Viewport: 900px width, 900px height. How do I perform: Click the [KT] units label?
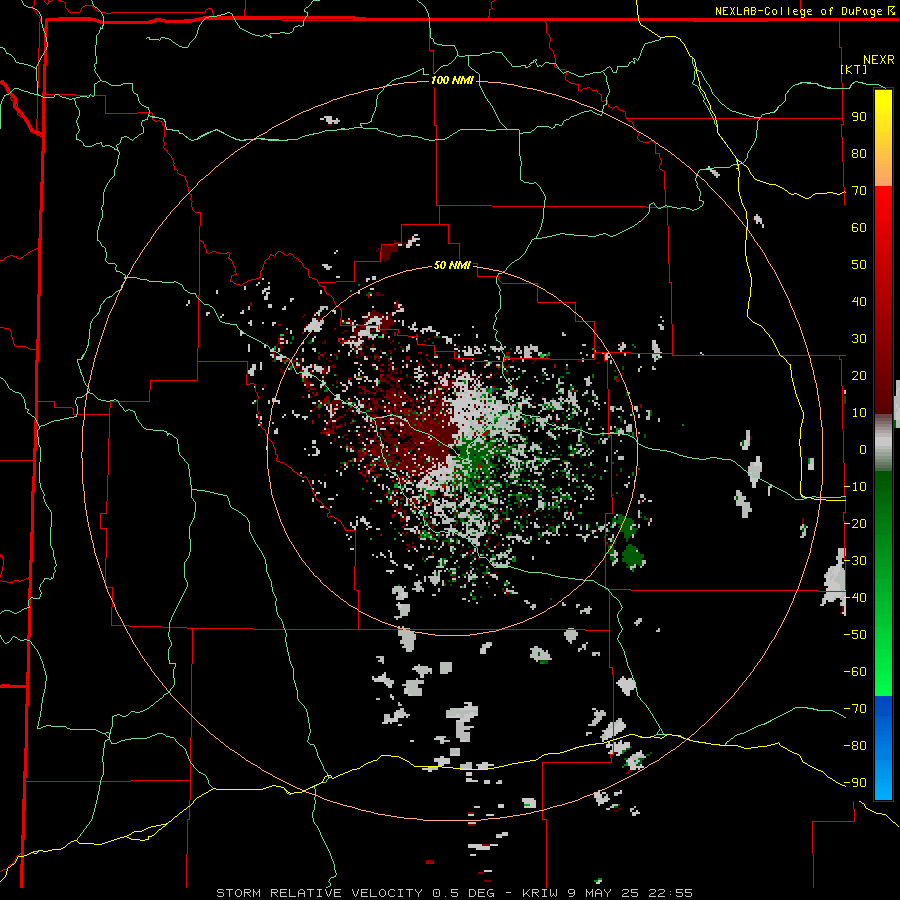[854, 69]
